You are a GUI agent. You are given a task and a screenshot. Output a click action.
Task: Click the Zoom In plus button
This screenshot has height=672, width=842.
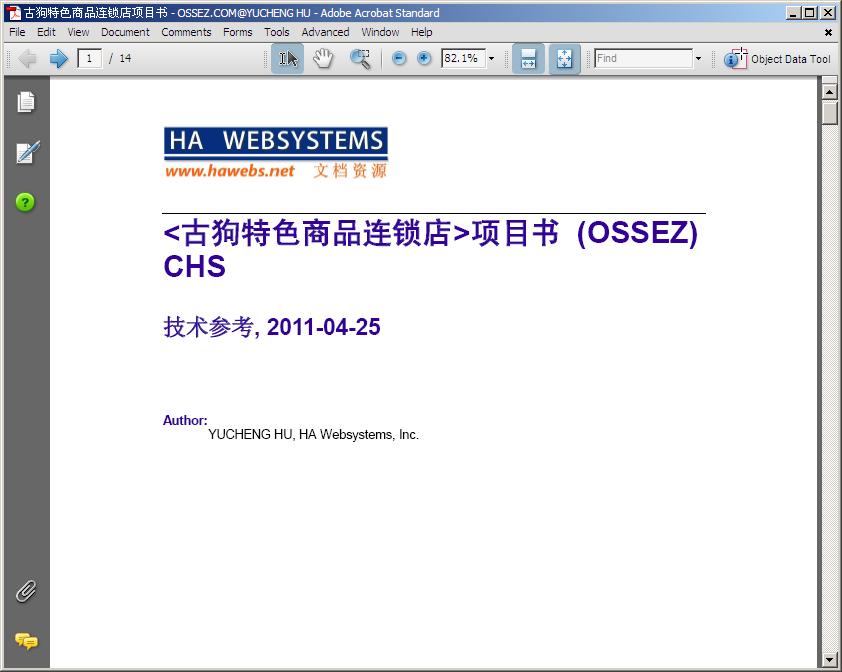424,59
